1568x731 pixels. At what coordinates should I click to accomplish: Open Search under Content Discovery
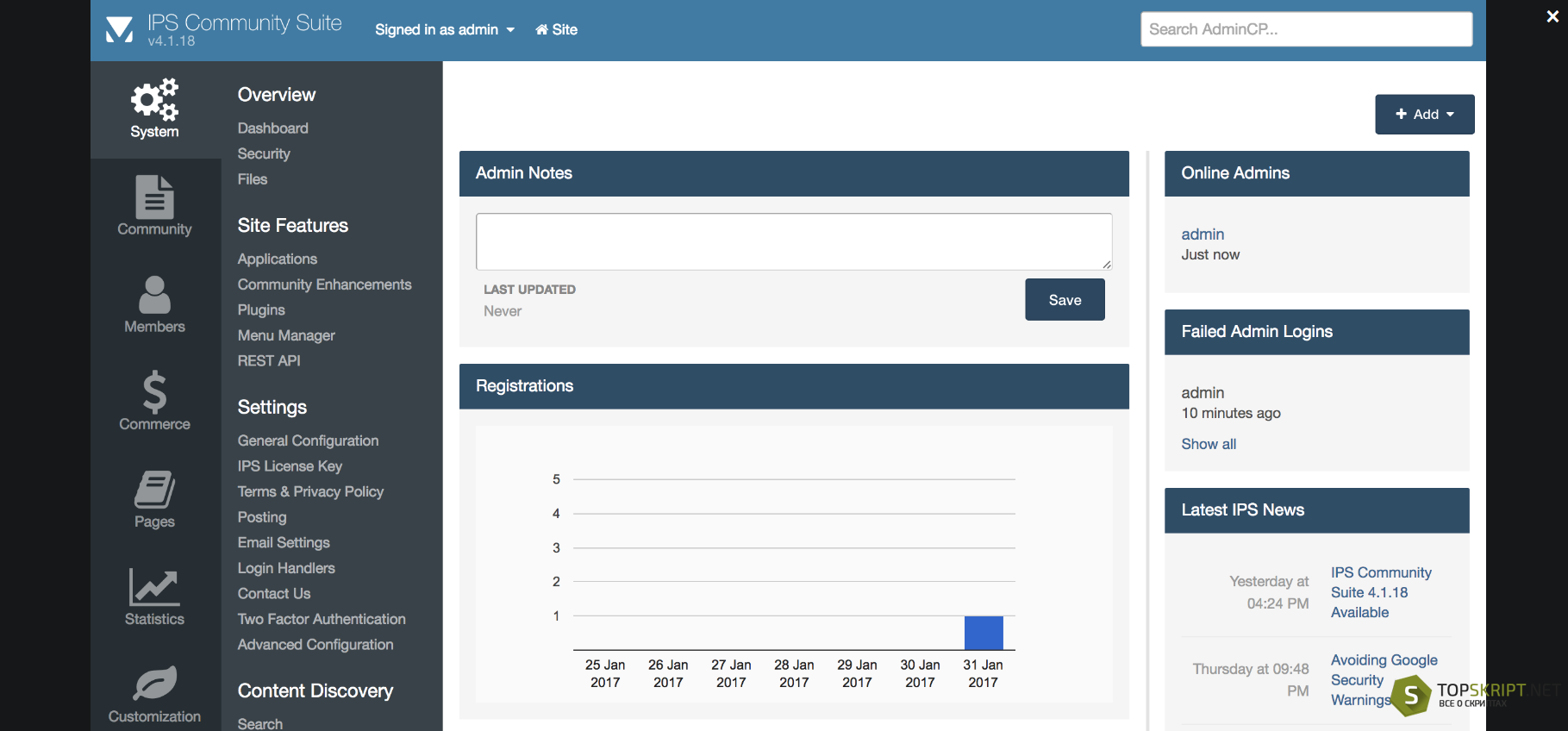tap(260, 723)
